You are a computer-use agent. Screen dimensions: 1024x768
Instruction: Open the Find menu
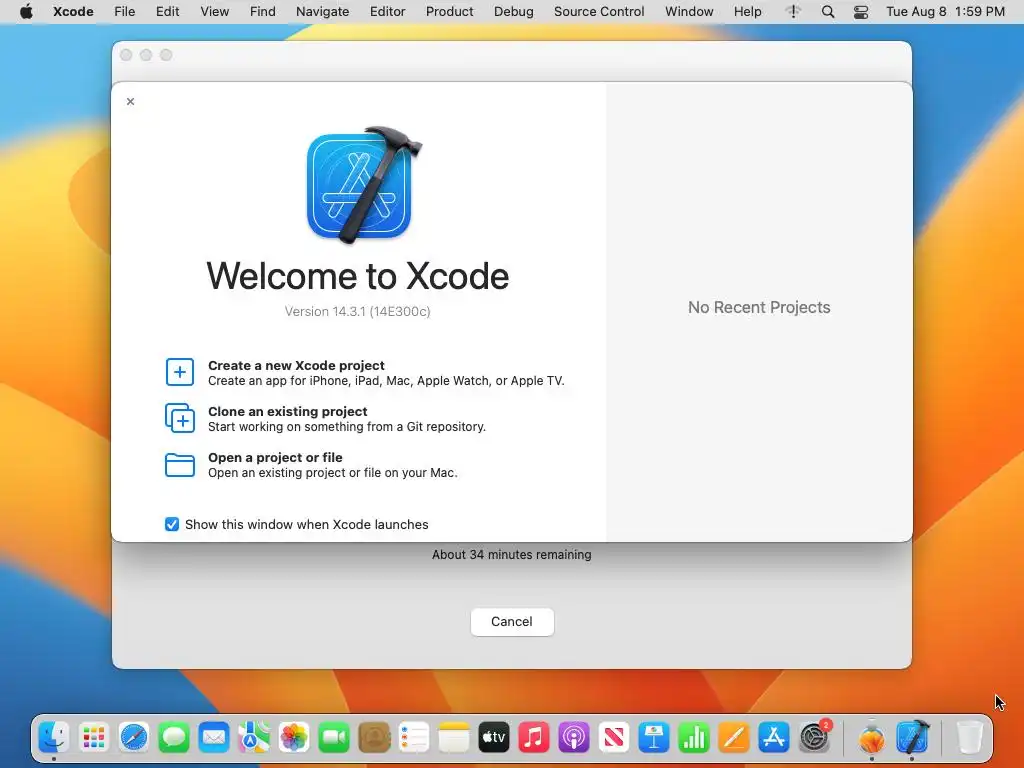point(263,12)
